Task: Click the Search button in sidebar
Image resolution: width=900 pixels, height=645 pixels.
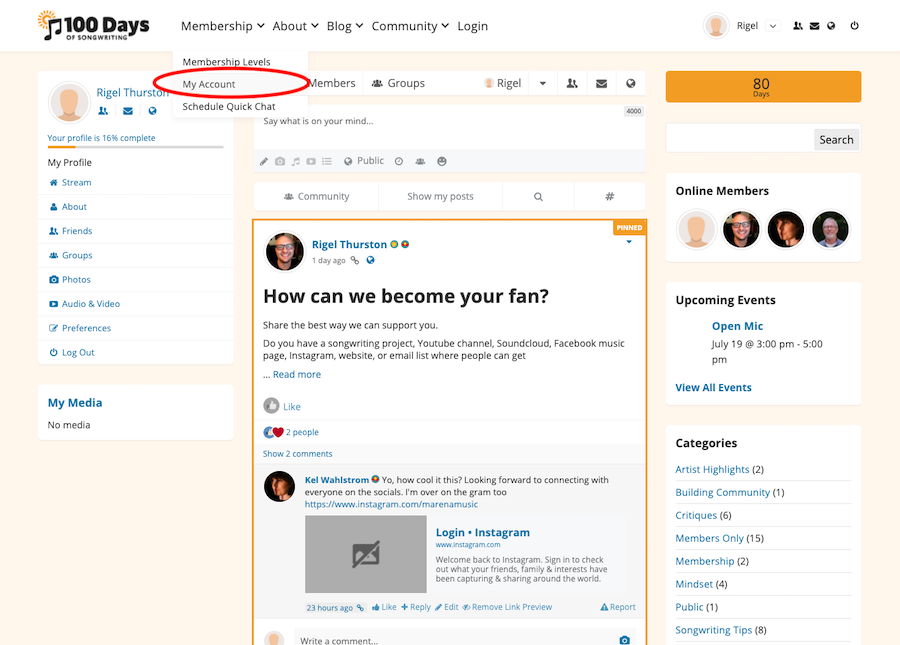Action: [836, 139]
